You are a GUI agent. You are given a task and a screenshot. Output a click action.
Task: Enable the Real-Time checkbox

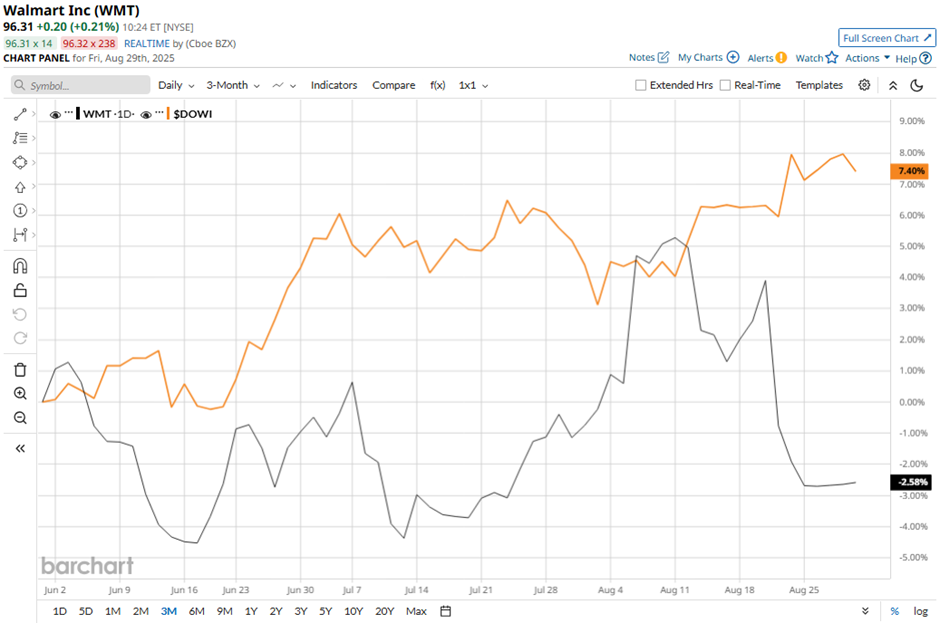(725, 85)
